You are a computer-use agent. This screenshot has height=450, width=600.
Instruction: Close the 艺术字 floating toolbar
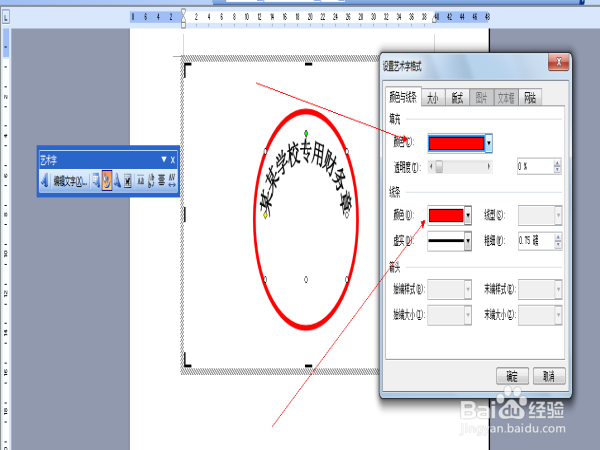click(x=173, y=160)
